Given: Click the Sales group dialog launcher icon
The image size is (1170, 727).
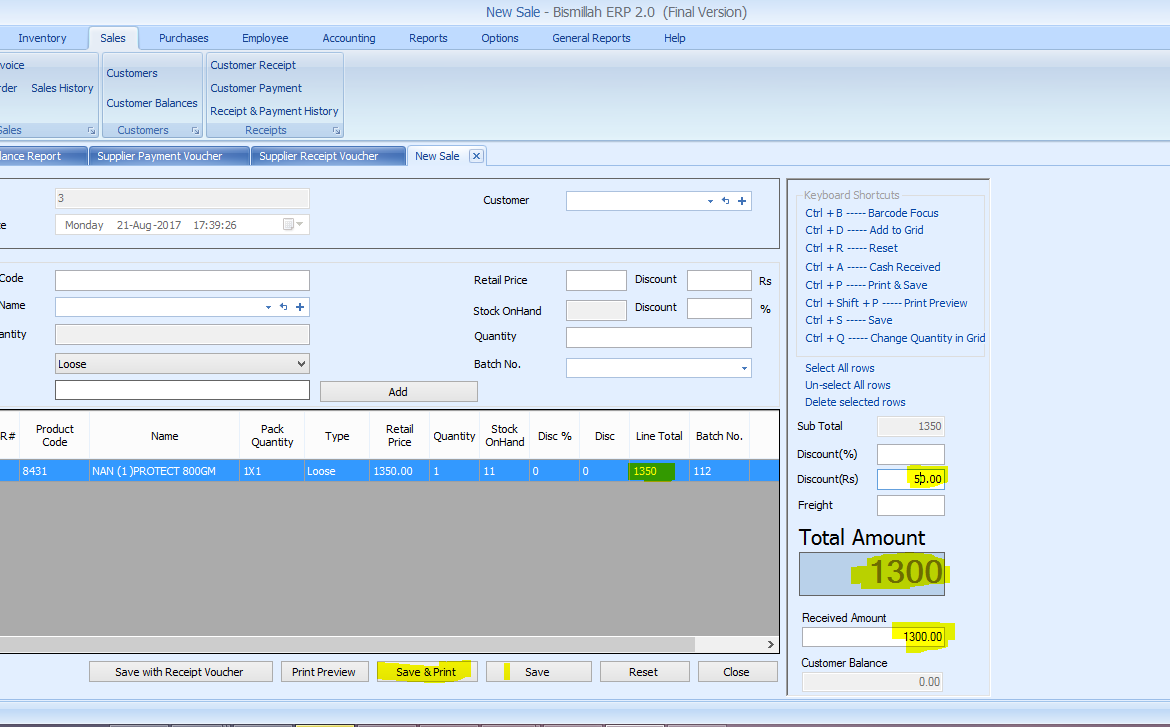Looking at the screenshot, I should point(91,131).
